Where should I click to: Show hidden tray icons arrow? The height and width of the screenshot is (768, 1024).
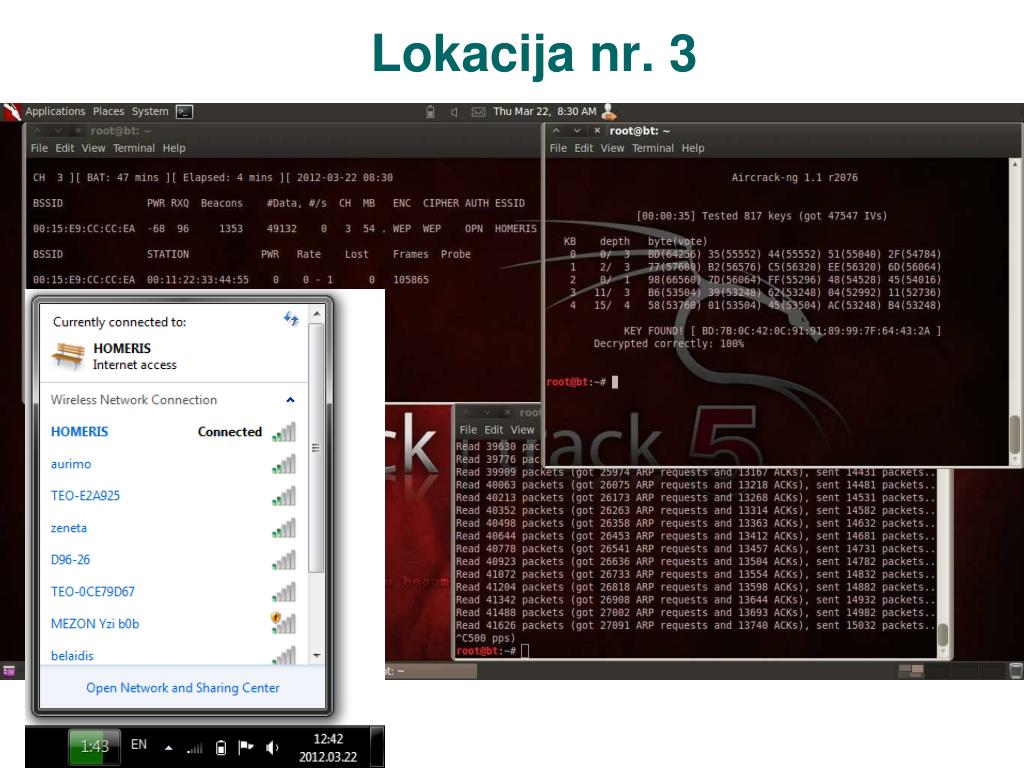pyautogui.click(x=168, y=747)
